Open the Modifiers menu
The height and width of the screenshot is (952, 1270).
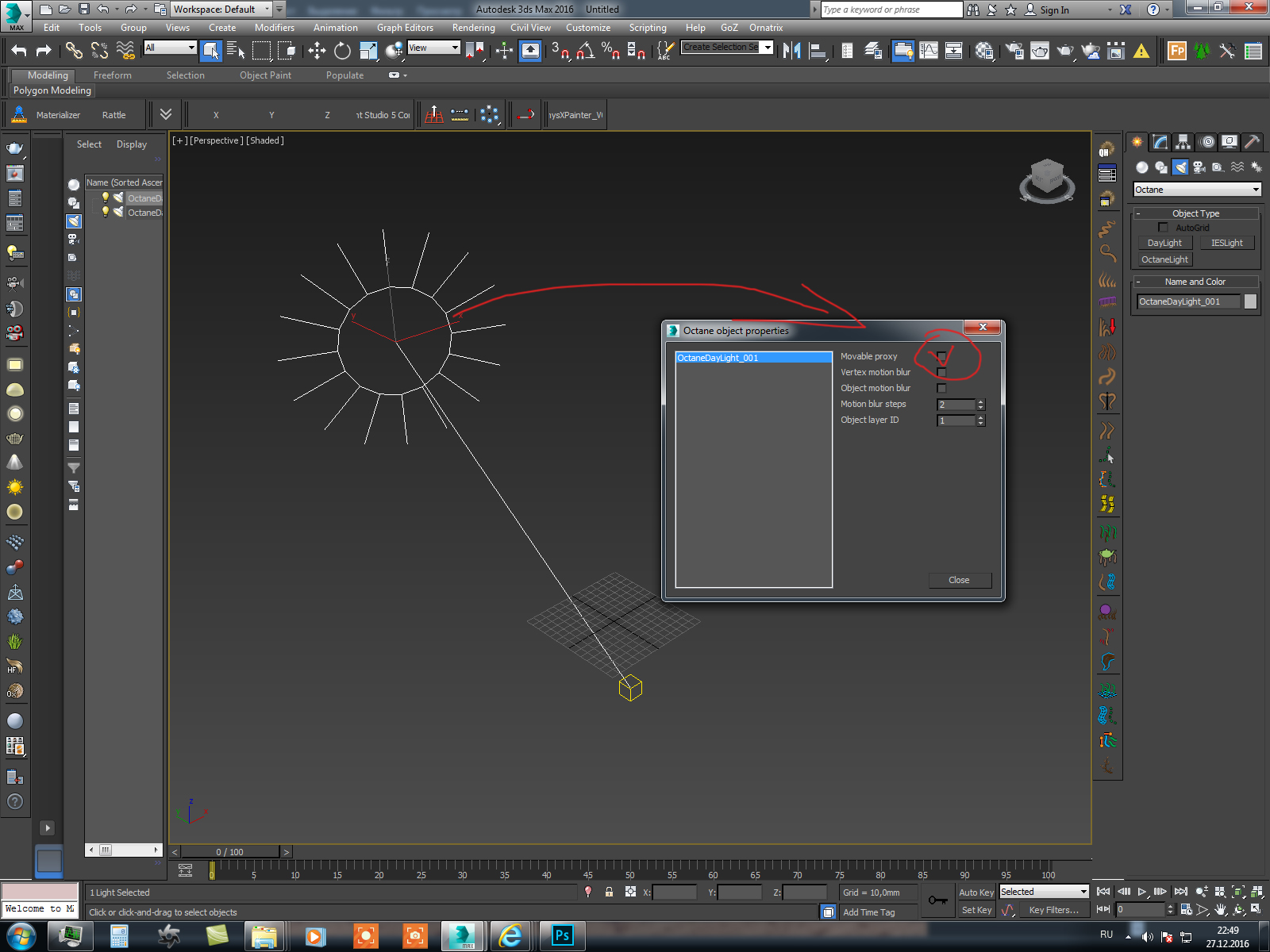(275, 28)
